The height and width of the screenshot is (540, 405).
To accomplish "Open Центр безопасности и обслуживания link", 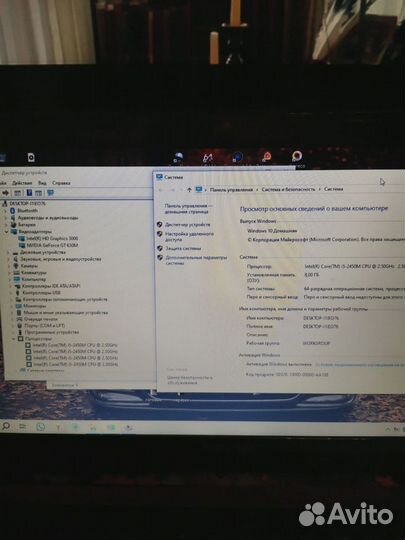I will (x=190, y=380).
